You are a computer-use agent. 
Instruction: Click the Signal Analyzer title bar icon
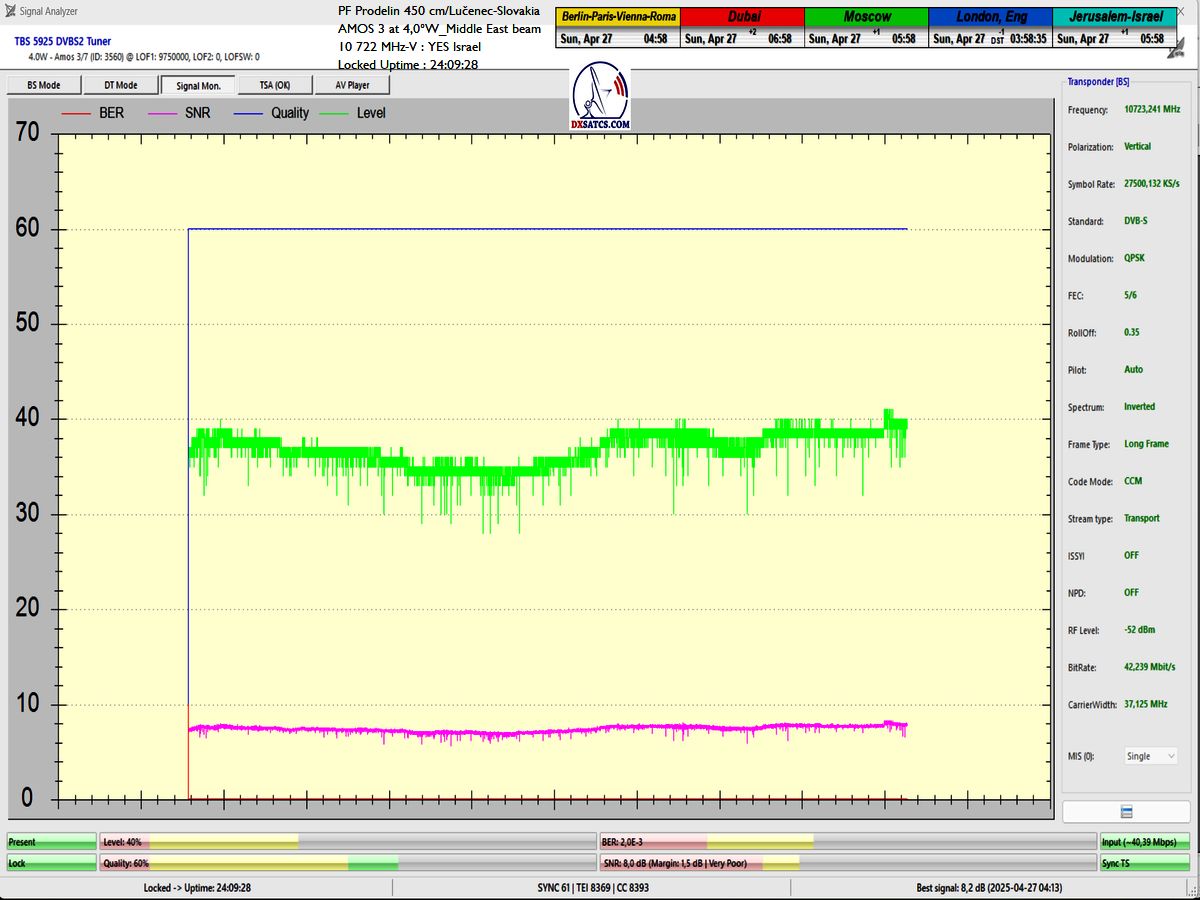coord(10,11)
